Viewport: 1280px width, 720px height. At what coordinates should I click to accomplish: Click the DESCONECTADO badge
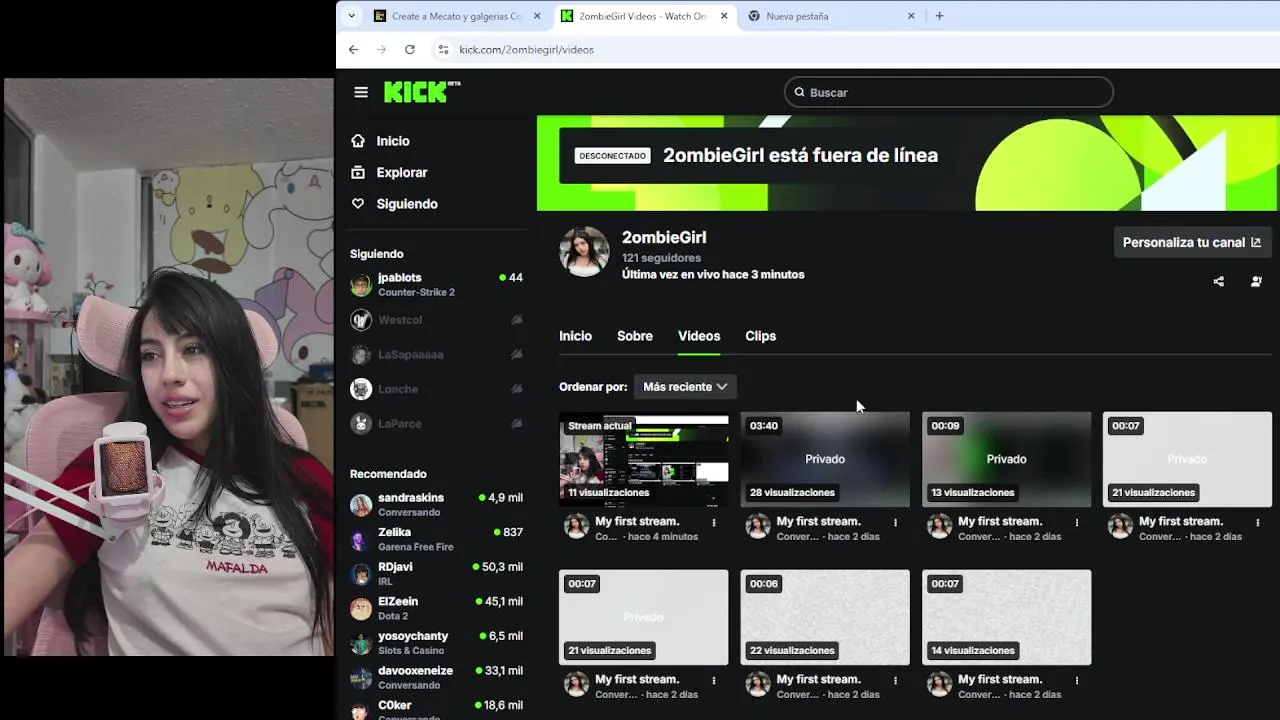point(613,156)
